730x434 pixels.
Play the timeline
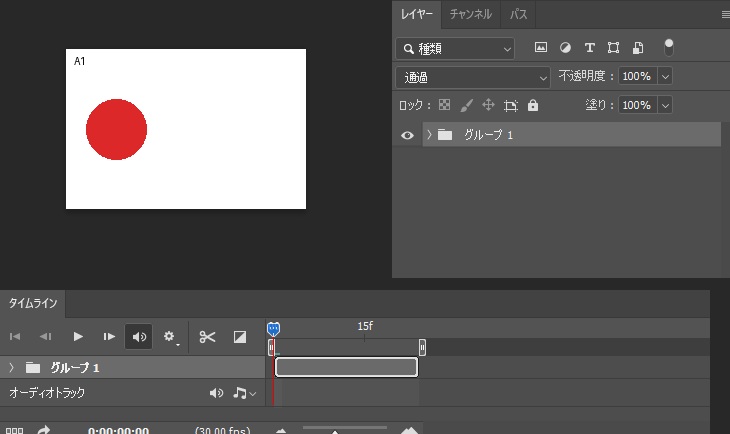(78, 336)
